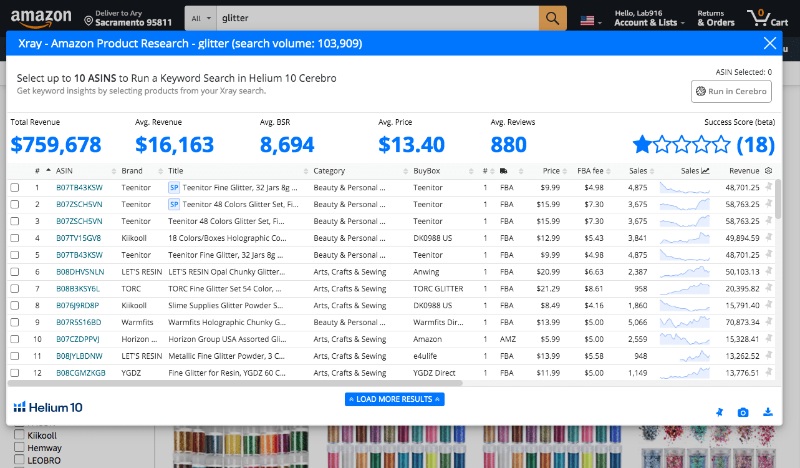The height and width of the screenshot is (468, 800).
Task: Open the All departments search dropdown
Action: click(x=201, y=18)
